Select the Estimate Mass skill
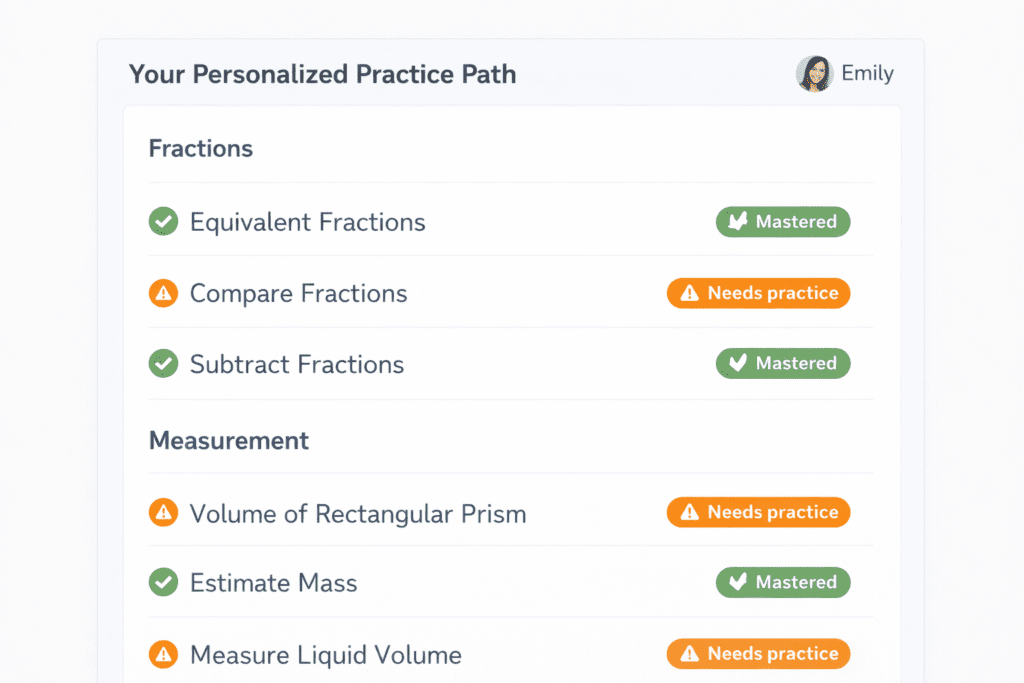 tap(273, 583)
